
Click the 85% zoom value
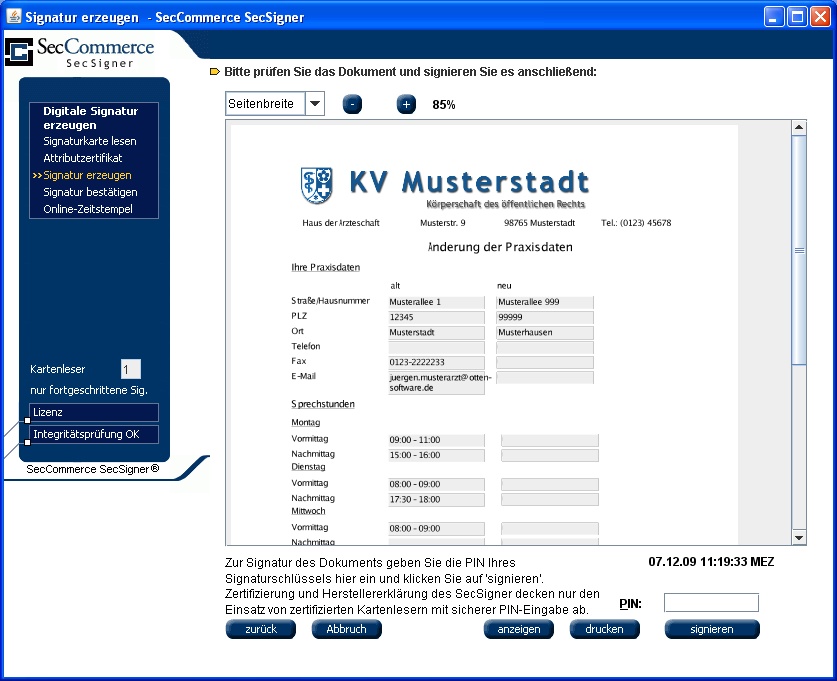tap(444, 105)
